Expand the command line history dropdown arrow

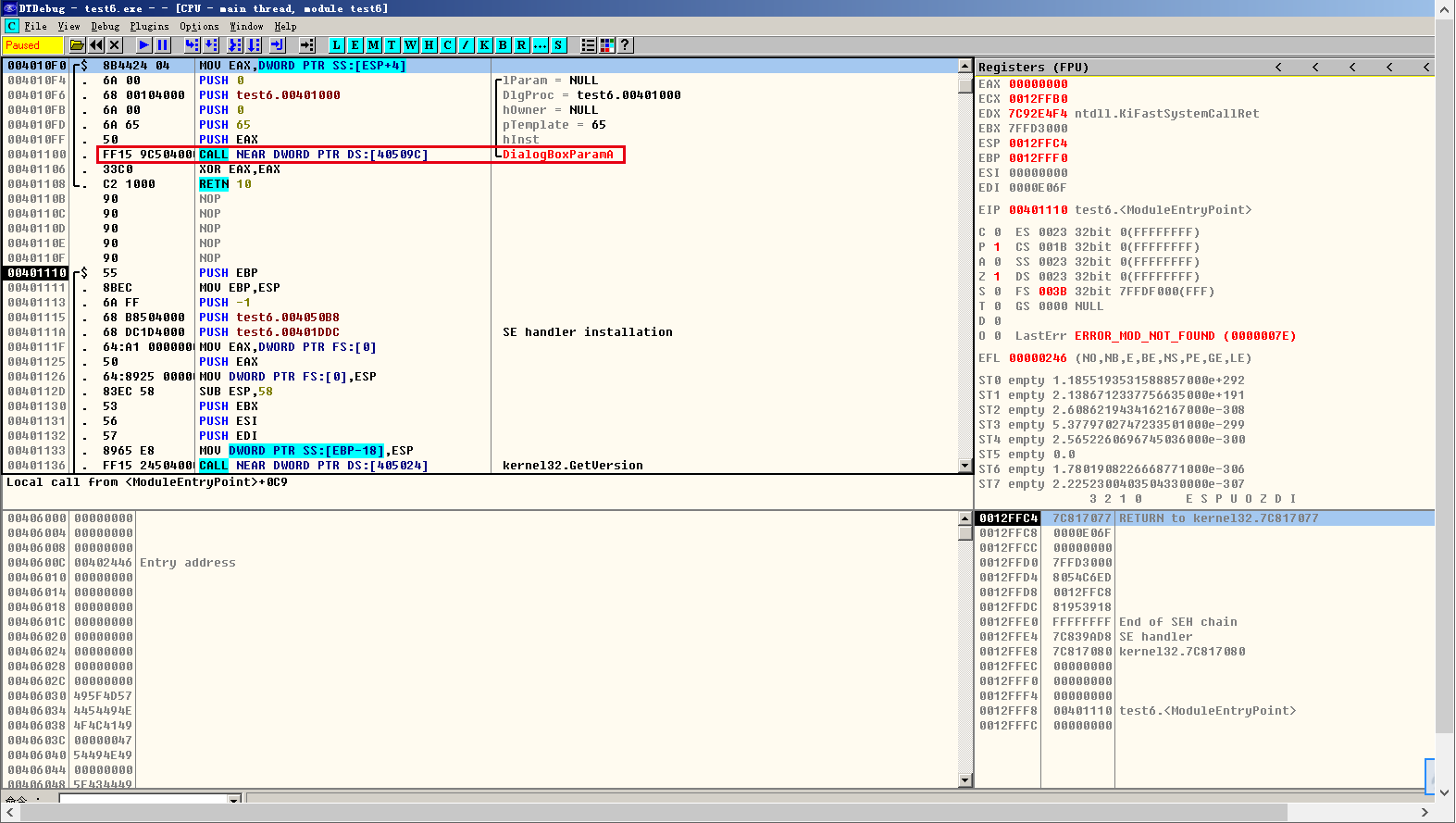coord(234,798)
